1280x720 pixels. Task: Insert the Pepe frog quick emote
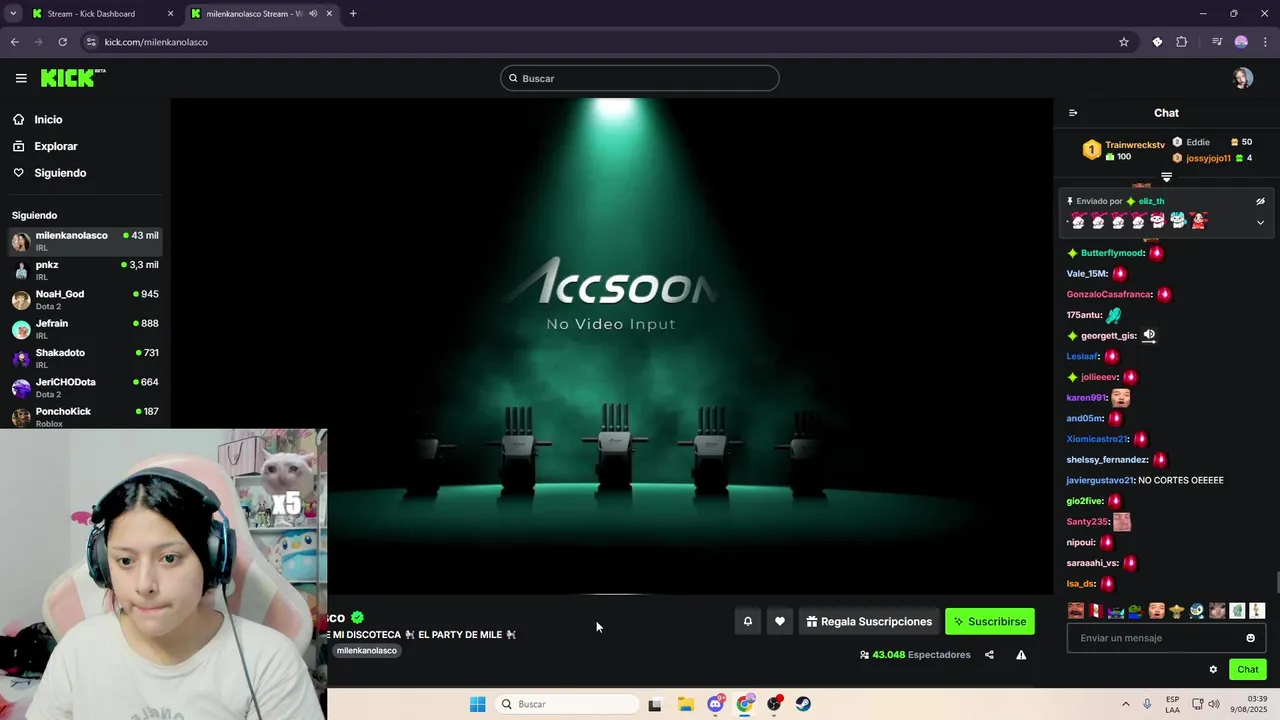point(1136,611)
